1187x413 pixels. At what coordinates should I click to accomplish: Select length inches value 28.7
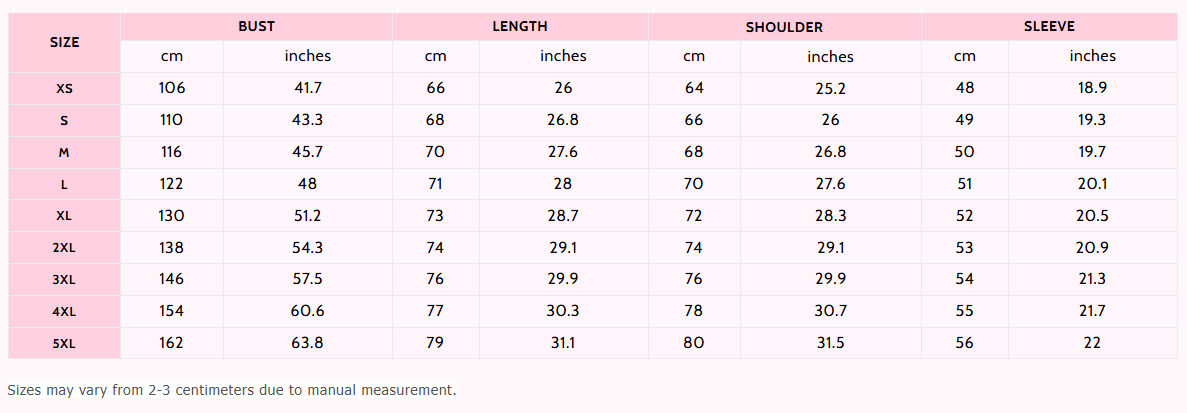[563, 216]
